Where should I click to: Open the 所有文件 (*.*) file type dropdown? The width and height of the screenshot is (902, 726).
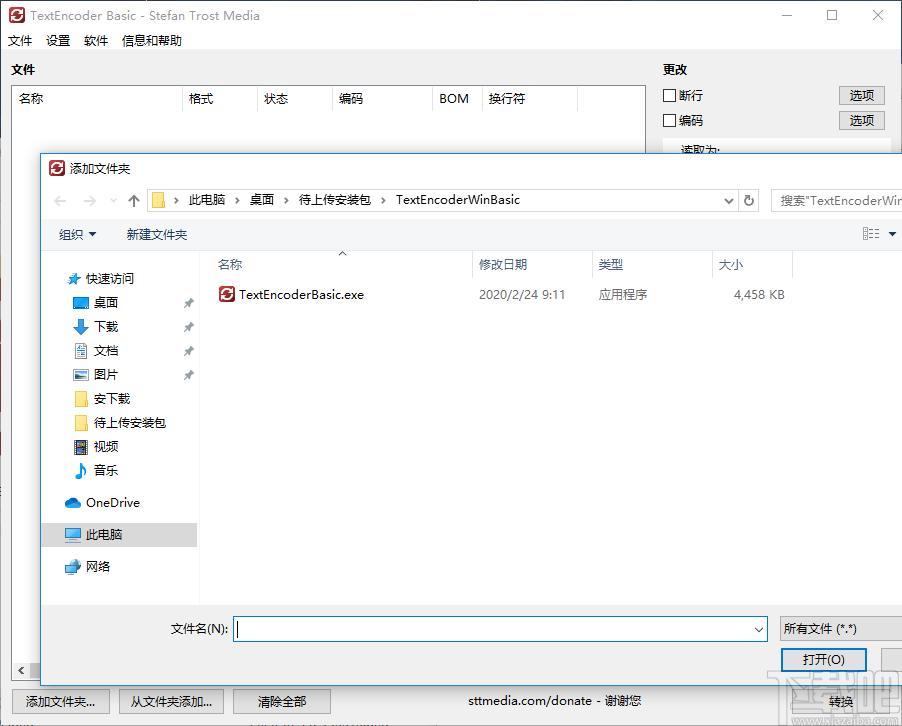[841, 629]
